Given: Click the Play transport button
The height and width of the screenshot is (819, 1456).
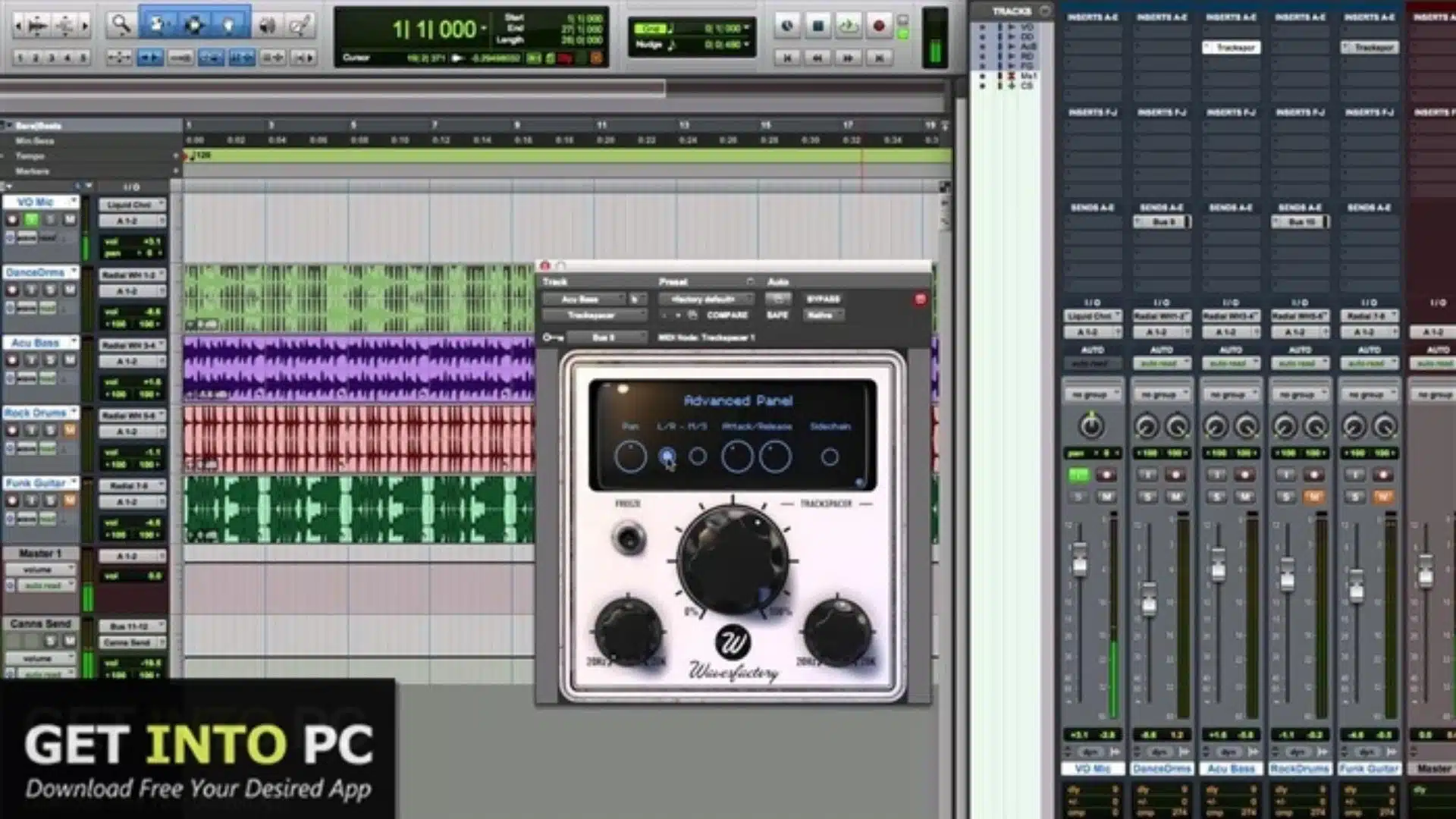Looking at the screenshot, I should [x=848, y=26].
